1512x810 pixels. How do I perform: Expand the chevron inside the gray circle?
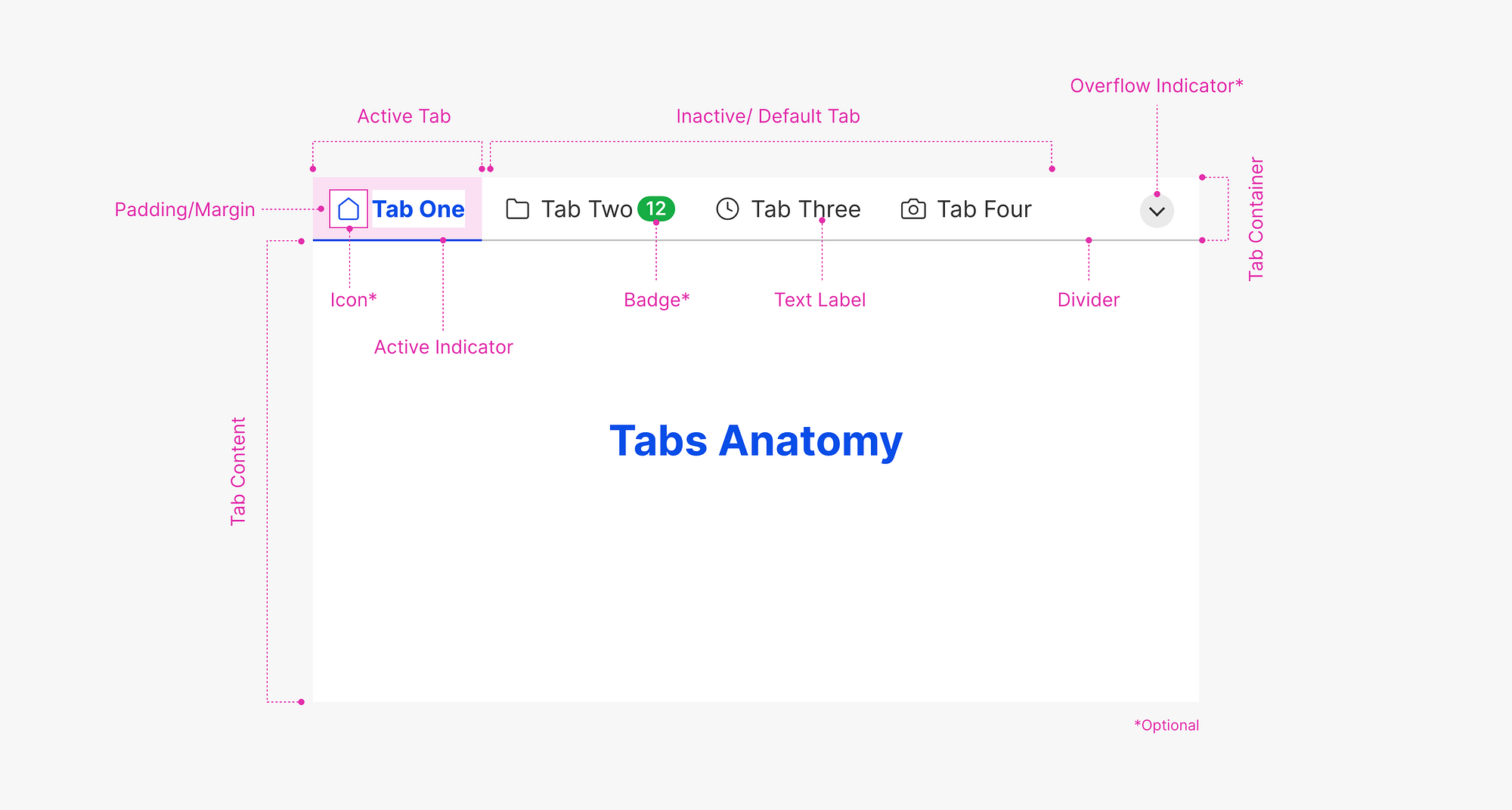click(1155, 212)
